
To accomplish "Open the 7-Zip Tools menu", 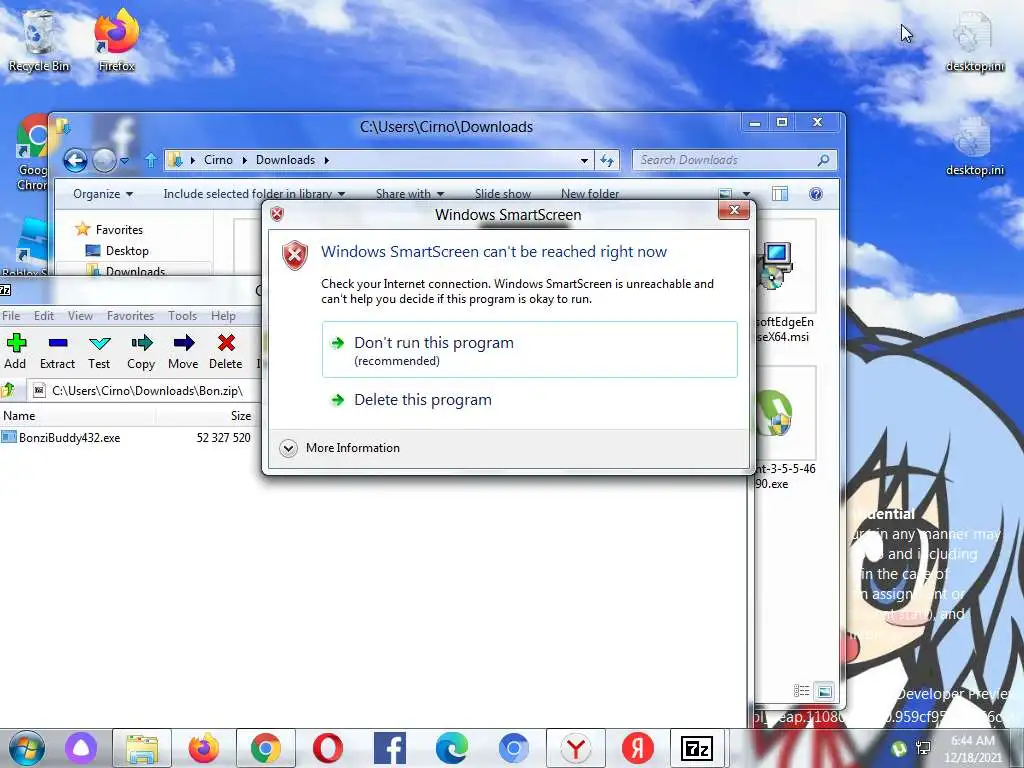I will click(x=182, y=316).
